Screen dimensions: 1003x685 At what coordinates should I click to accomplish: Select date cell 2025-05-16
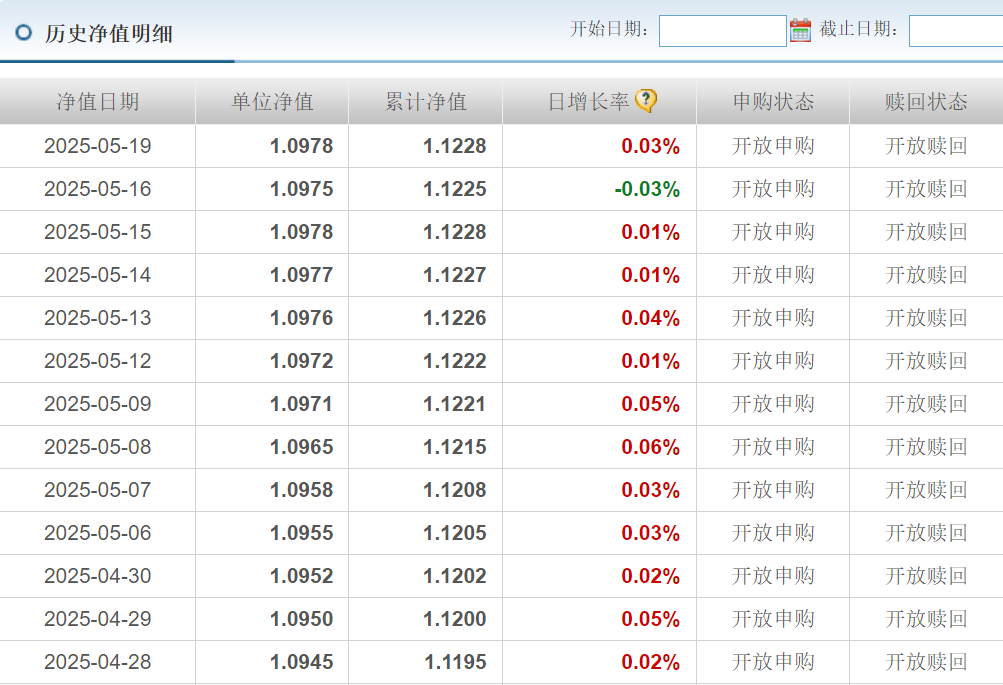tap(98, 189)
